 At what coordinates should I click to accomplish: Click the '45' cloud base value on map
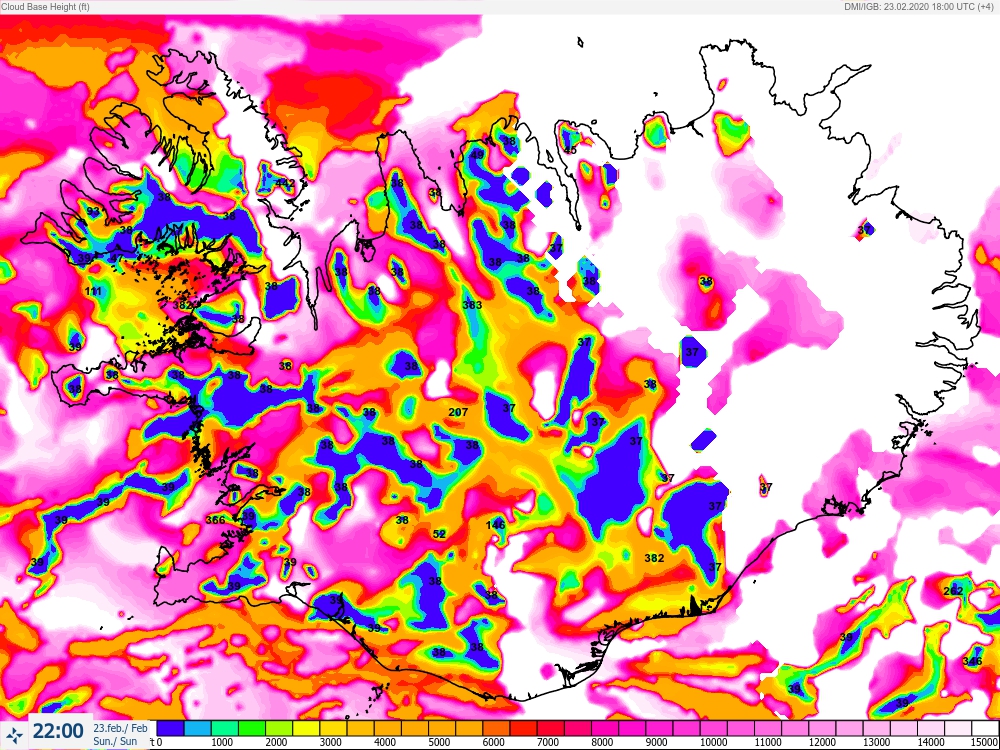pyautogui.click(x=571, y=150)
